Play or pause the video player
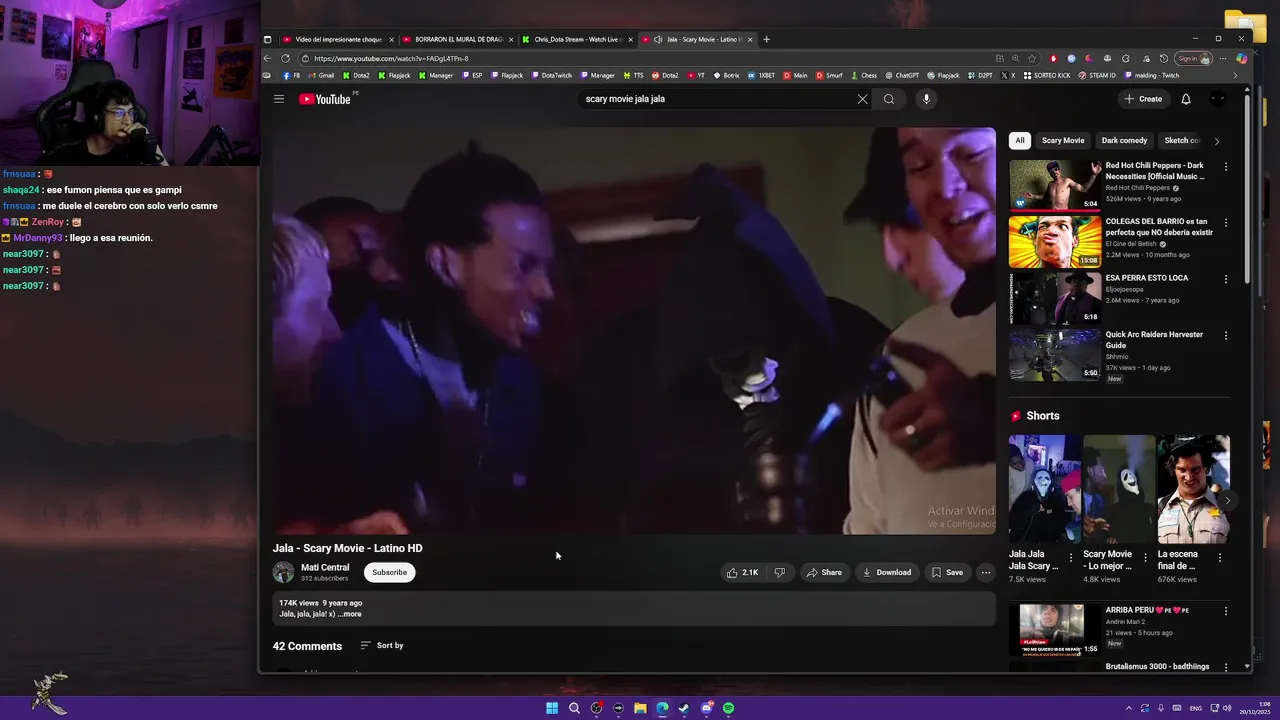 pyautogui.click(x=634, y=331)
